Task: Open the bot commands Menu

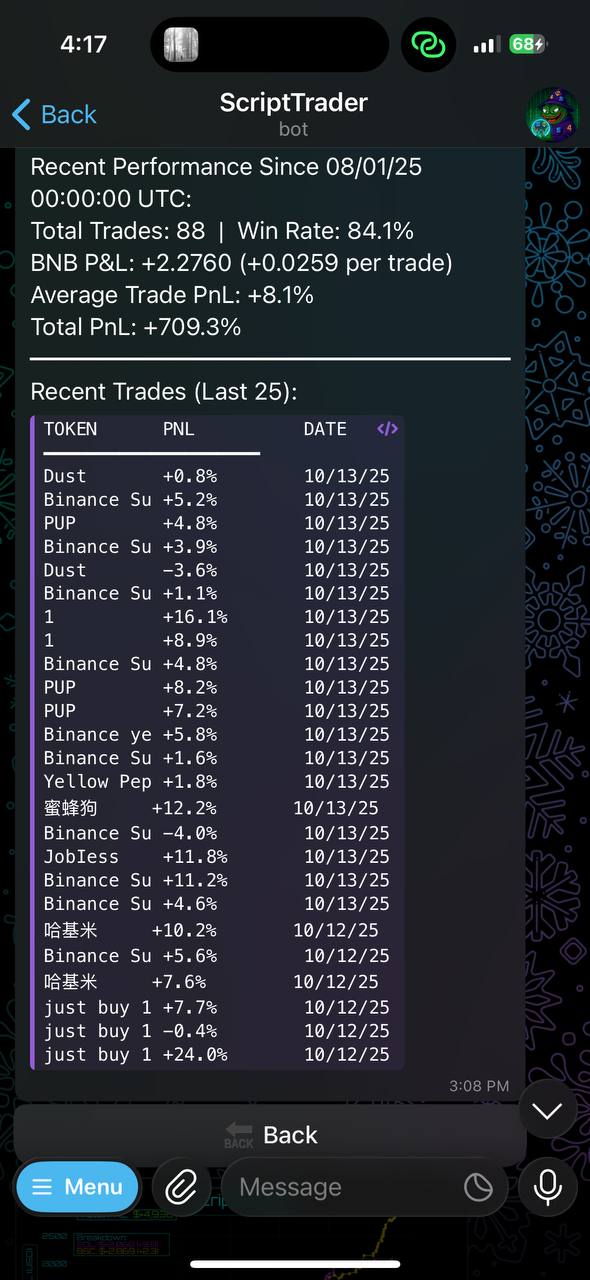Action: (x=77, y=1187)
